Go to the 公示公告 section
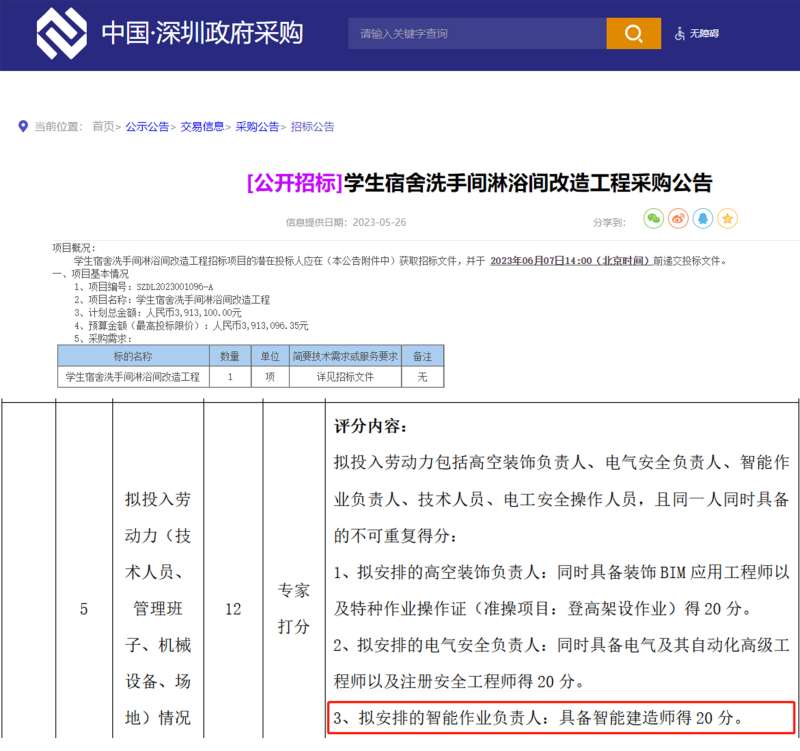Image resolution: width=800 pixels, height=751 pixels. [147, 126]
